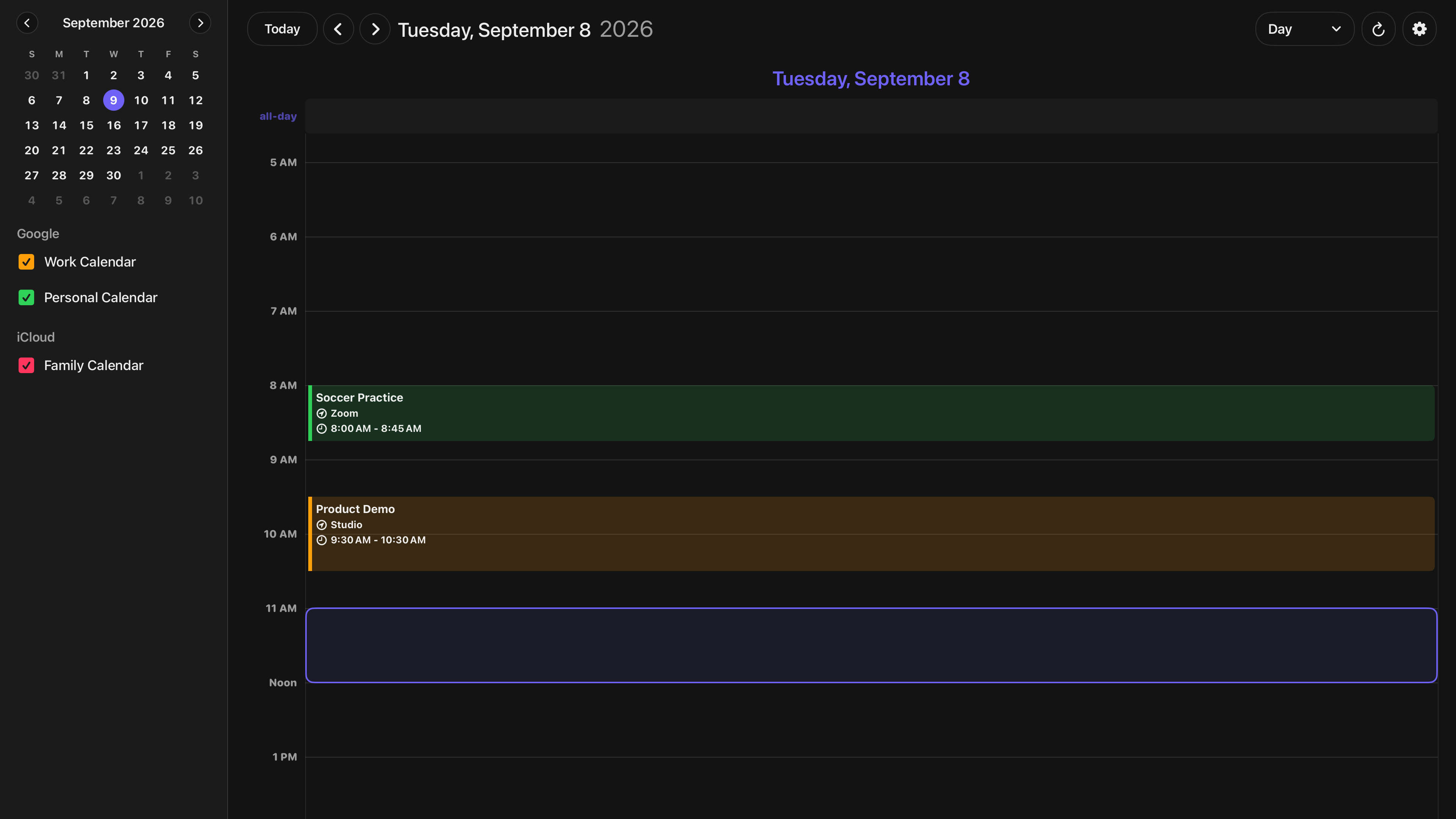This screenshot has width=1456, height=819.
Task: Click the clock icon beside 8:00 AM - 8:45 AM
Action: [322, 428]
